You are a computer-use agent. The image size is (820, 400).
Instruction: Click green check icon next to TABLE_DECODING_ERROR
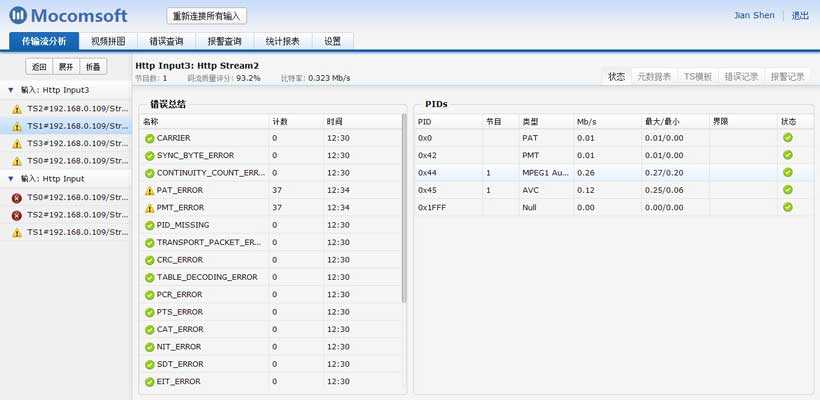[150, 278]
